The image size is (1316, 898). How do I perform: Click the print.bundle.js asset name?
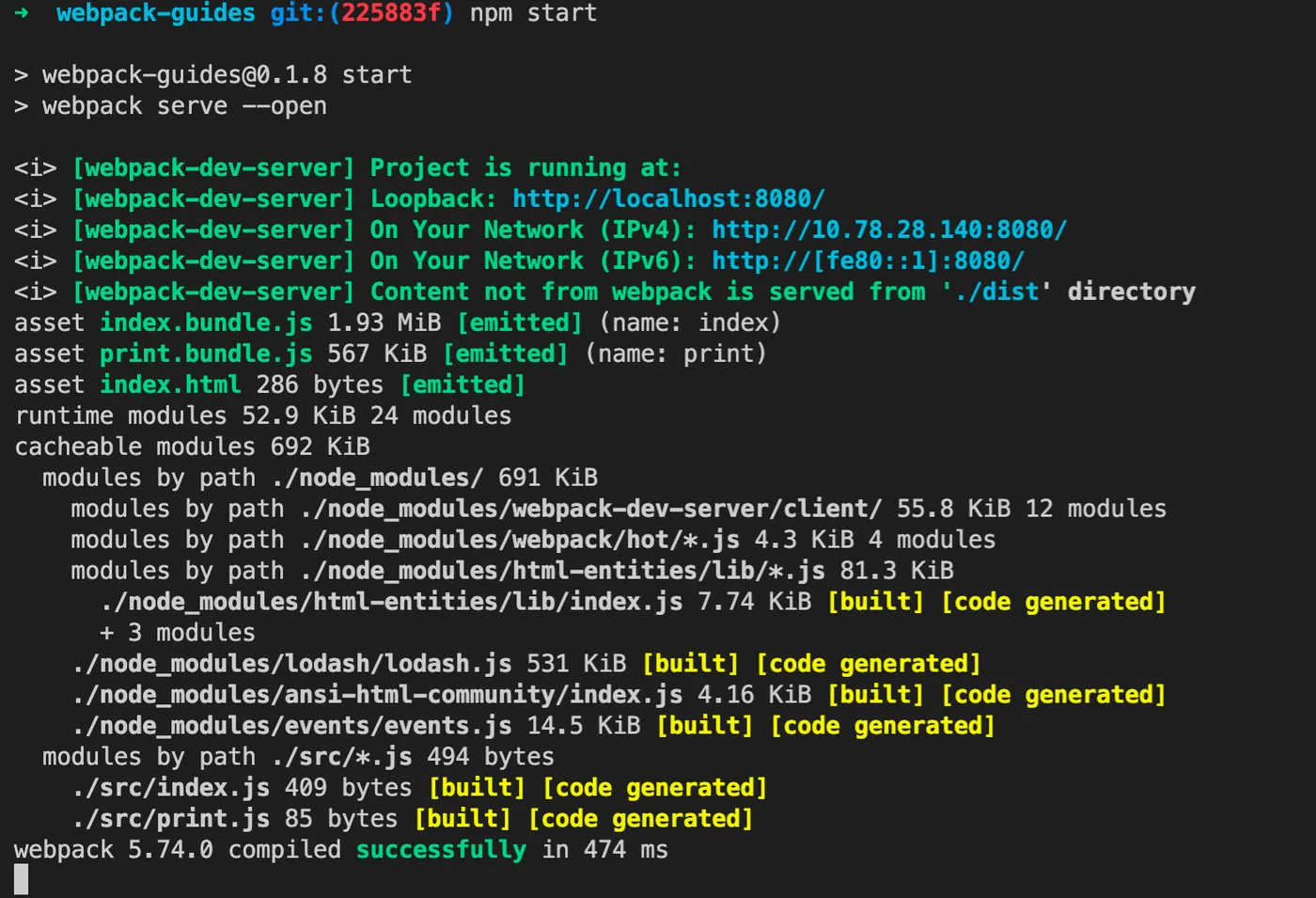pos(206,354)
